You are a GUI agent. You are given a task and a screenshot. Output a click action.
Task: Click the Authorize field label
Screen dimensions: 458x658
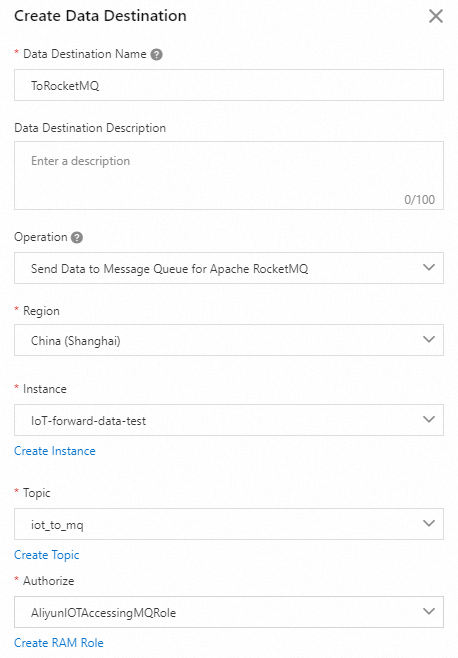point(48,581)
